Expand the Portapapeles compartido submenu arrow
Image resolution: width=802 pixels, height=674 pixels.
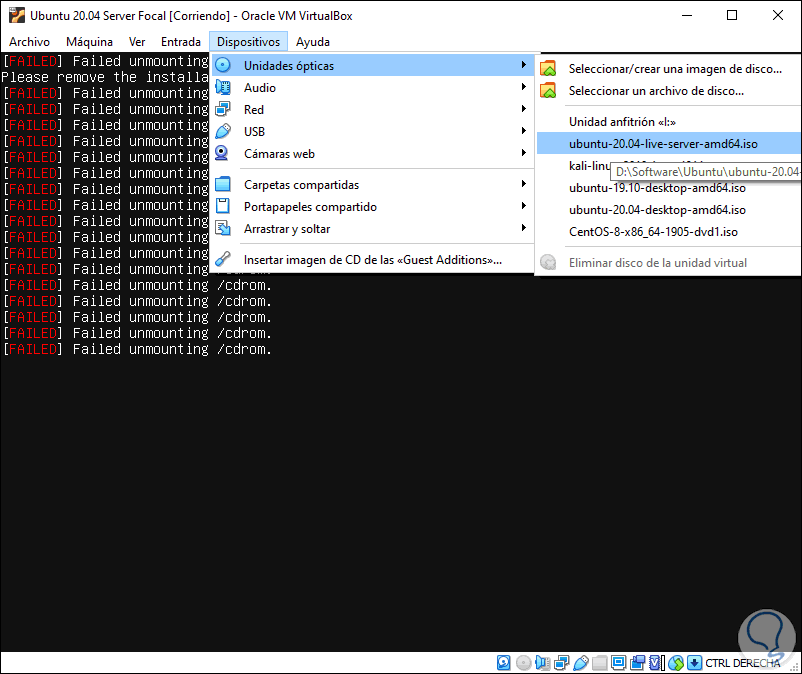point(524,205)
